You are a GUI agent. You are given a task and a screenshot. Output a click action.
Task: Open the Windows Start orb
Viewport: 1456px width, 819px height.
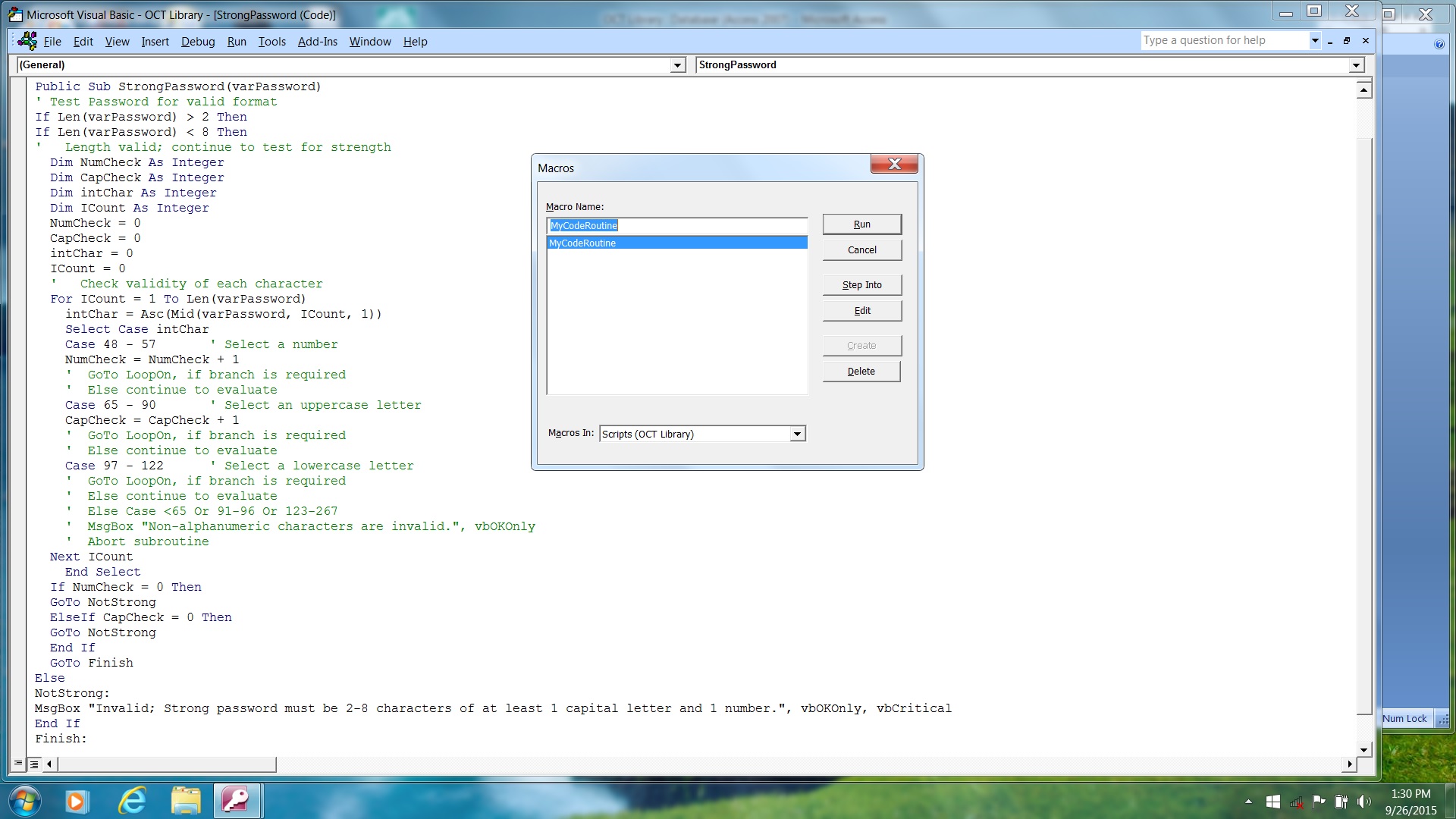pyautogui.click(x=24, y=801)
